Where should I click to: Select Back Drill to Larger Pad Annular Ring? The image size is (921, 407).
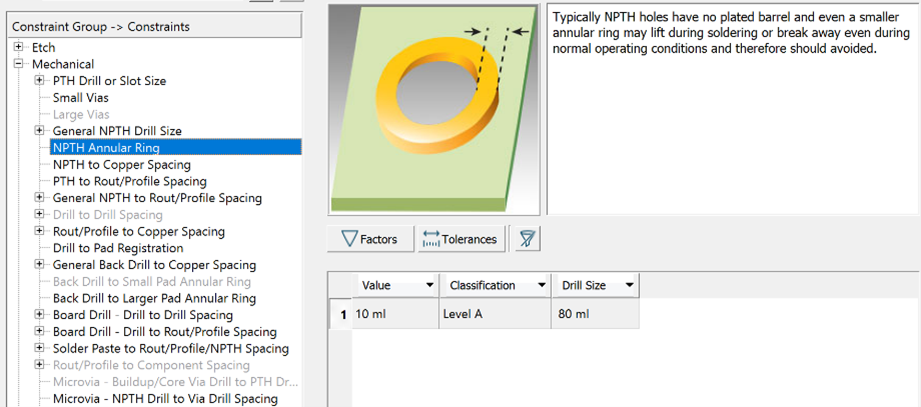pyautogui.click(x=154, y=298)
